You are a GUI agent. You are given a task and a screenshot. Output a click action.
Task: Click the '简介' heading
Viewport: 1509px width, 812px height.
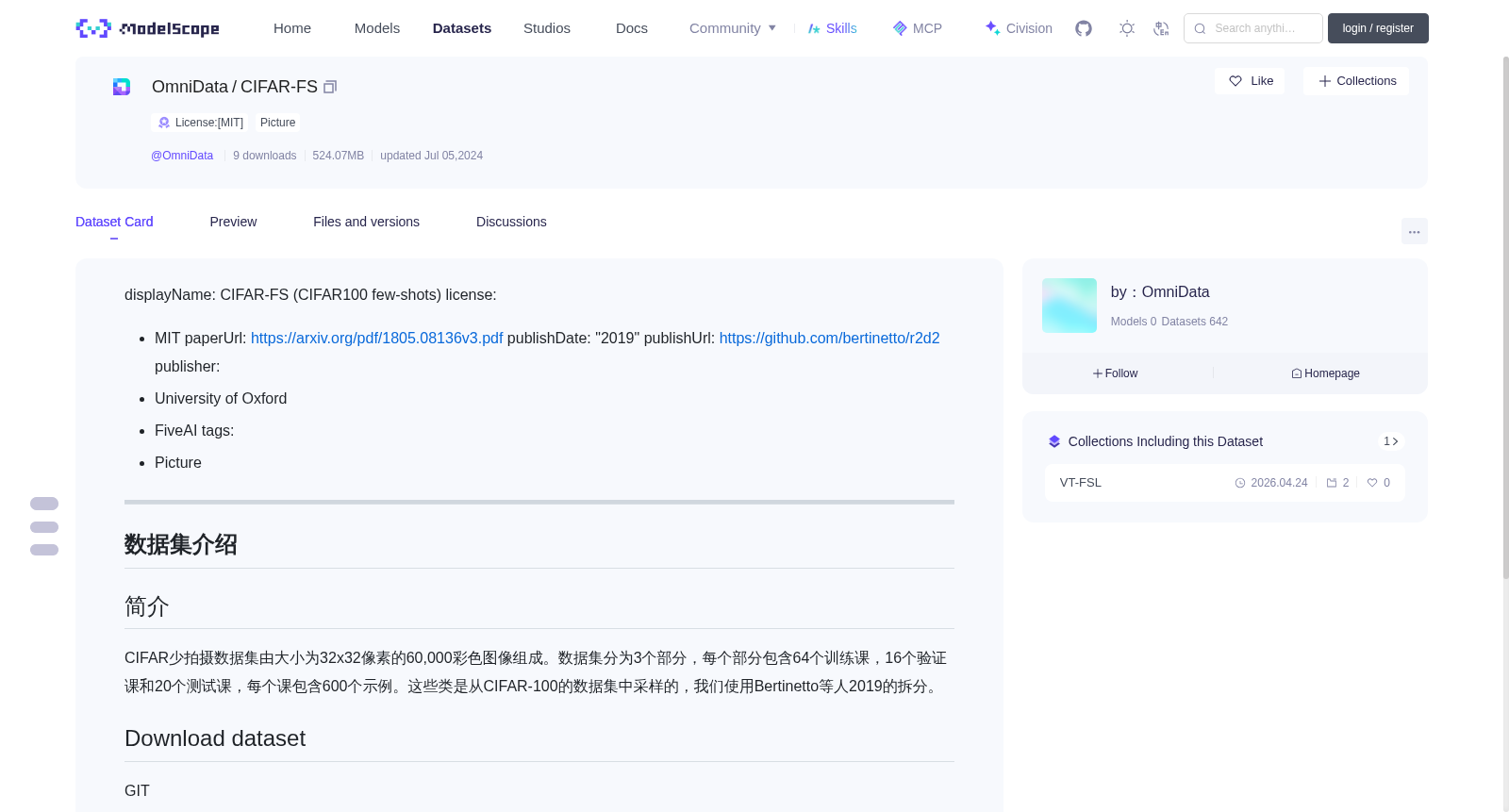click(x=147, y=606)
